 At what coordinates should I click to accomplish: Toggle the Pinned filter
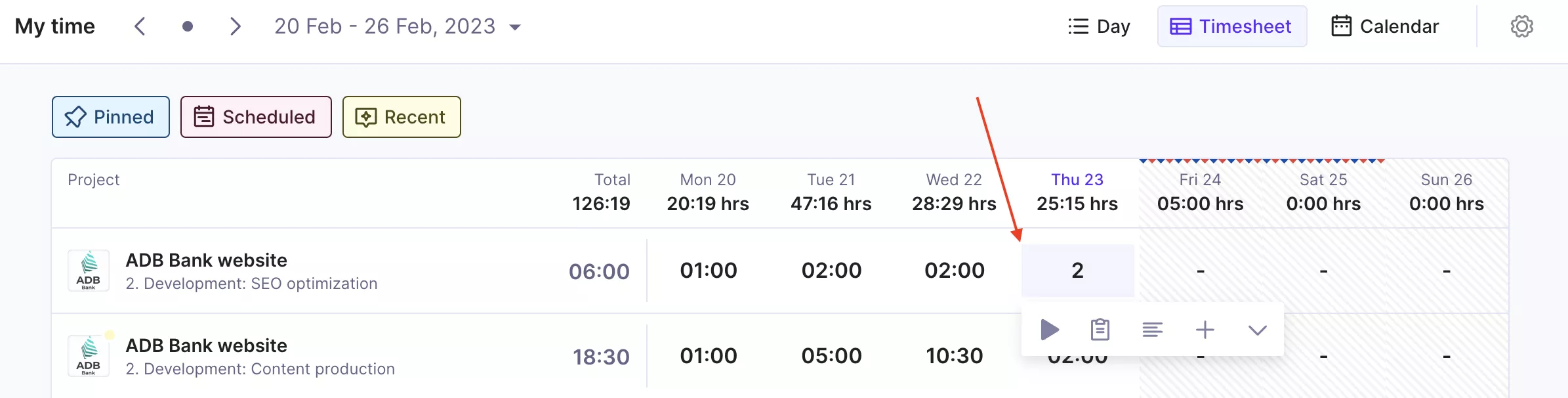pos(111,117)
